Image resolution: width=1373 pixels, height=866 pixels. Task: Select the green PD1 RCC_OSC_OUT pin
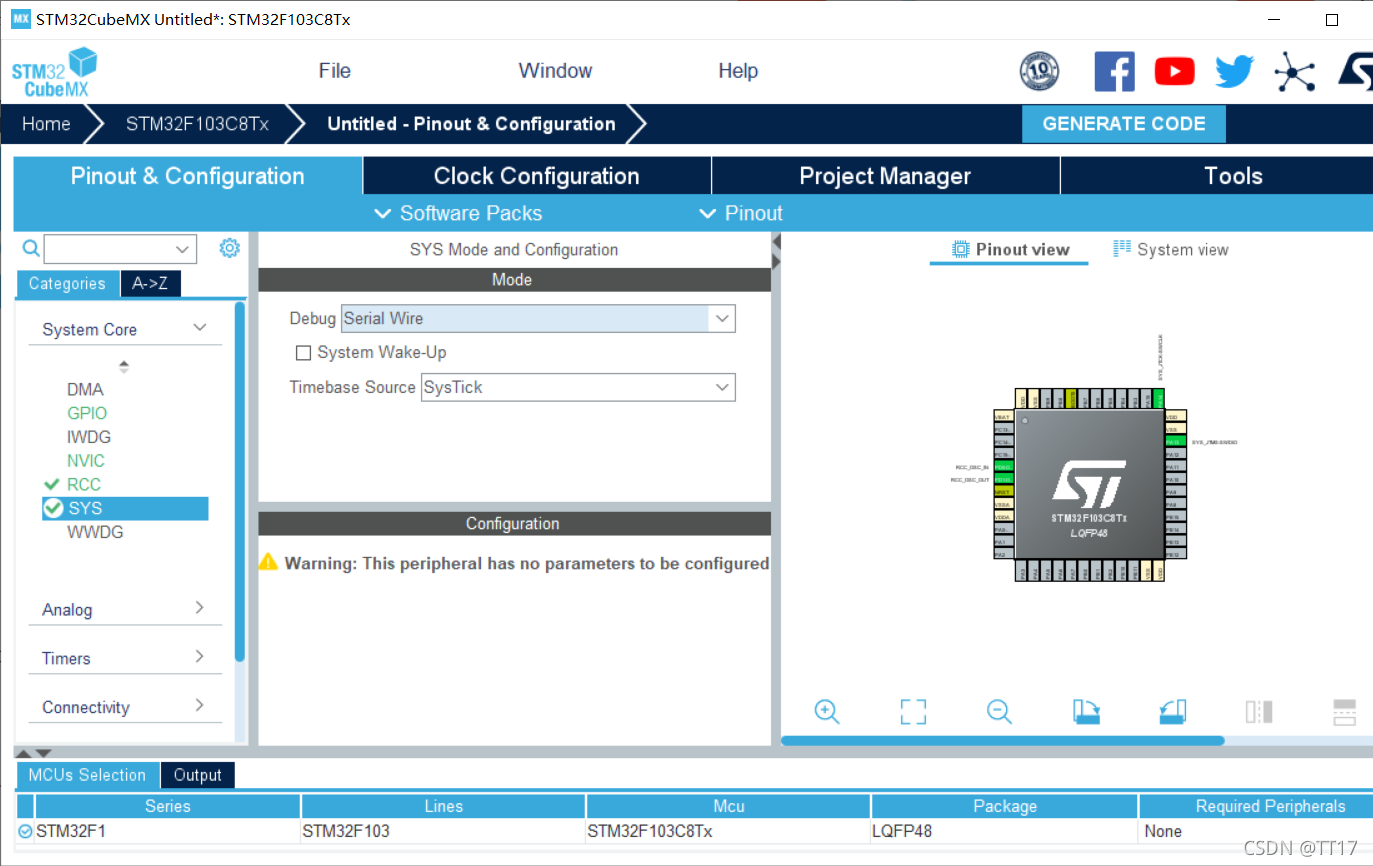(1004, 479)
